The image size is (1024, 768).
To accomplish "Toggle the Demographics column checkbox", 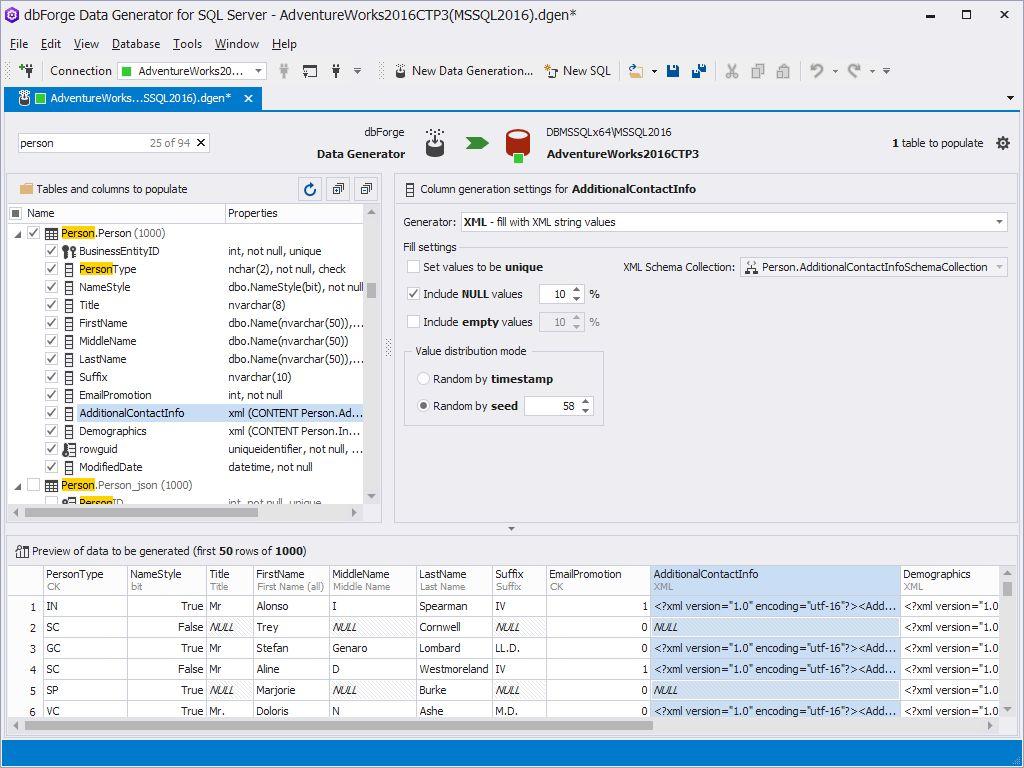I will click(x=51, y=431).
